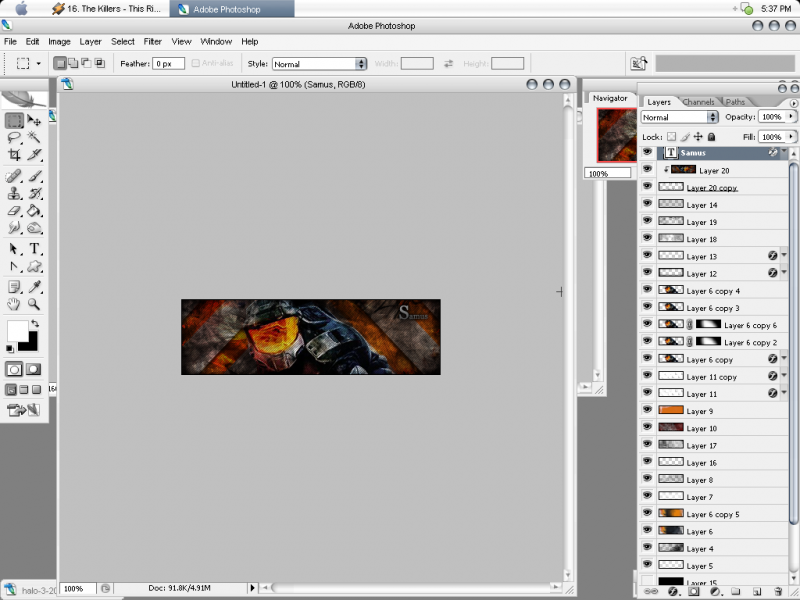Switch to the Paths tab
This screenshot has height=600, width=800.
point(735,102)
